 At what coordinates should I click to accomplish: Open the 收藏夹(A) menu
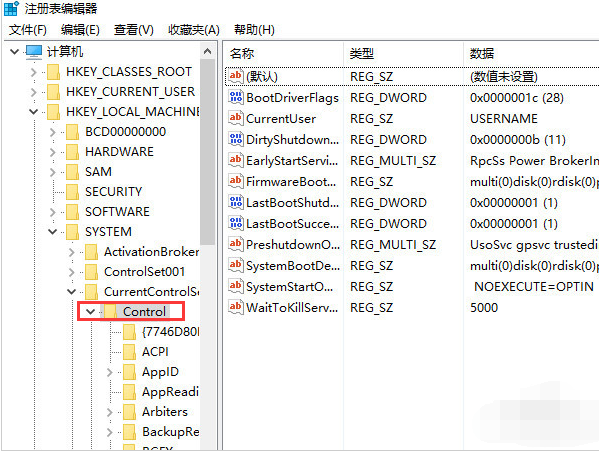pos(194,30)
